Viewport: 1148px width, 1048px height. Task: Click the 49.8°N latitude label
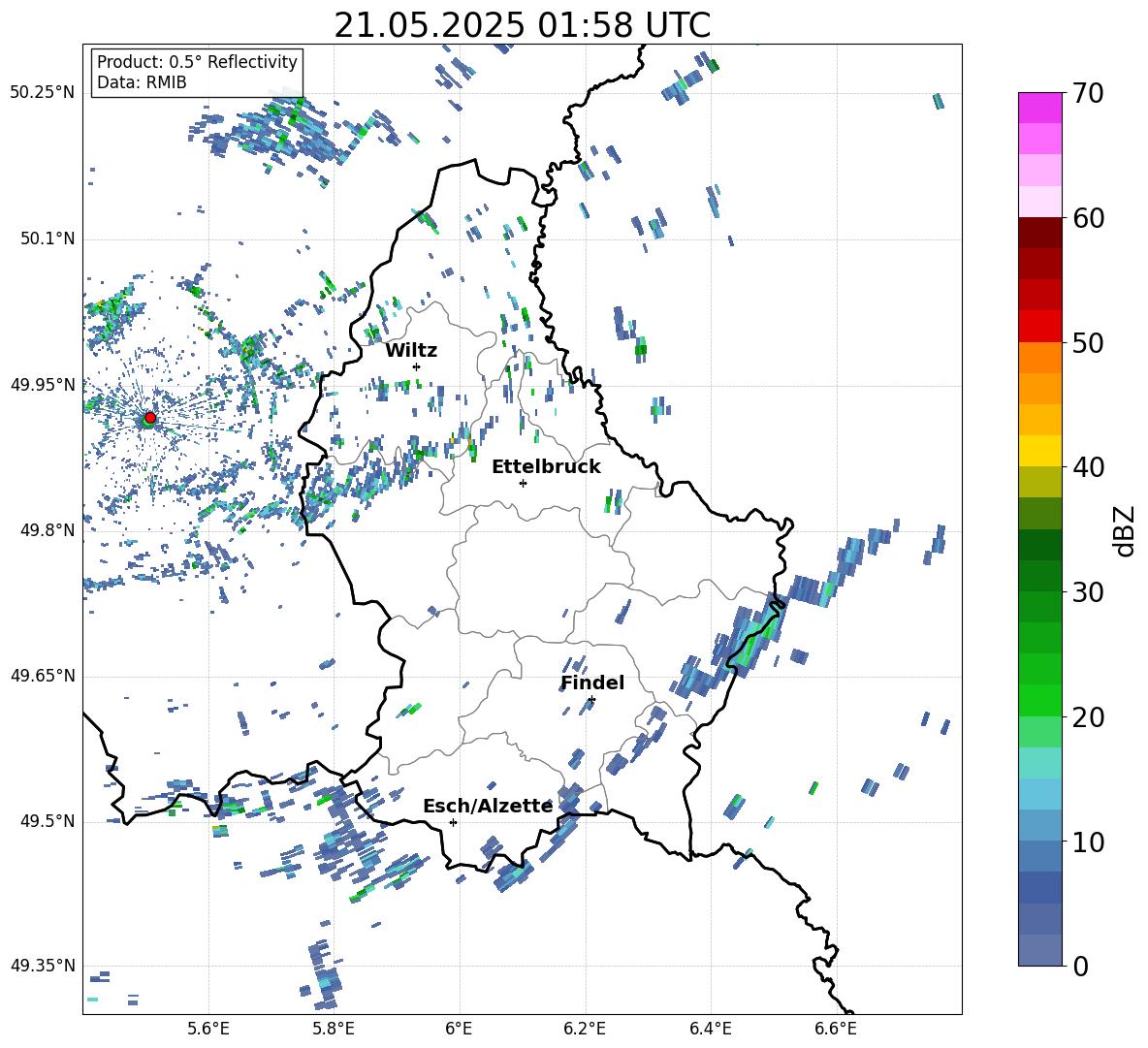[x=48, y=530]
